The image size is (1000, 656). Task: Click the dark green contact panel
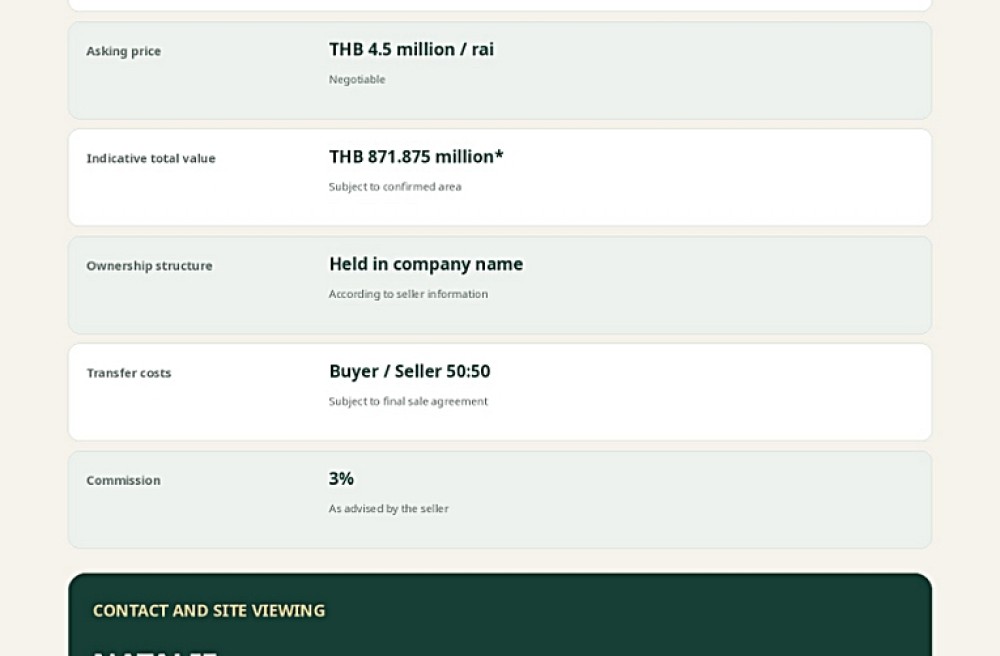tap(500, 615)
